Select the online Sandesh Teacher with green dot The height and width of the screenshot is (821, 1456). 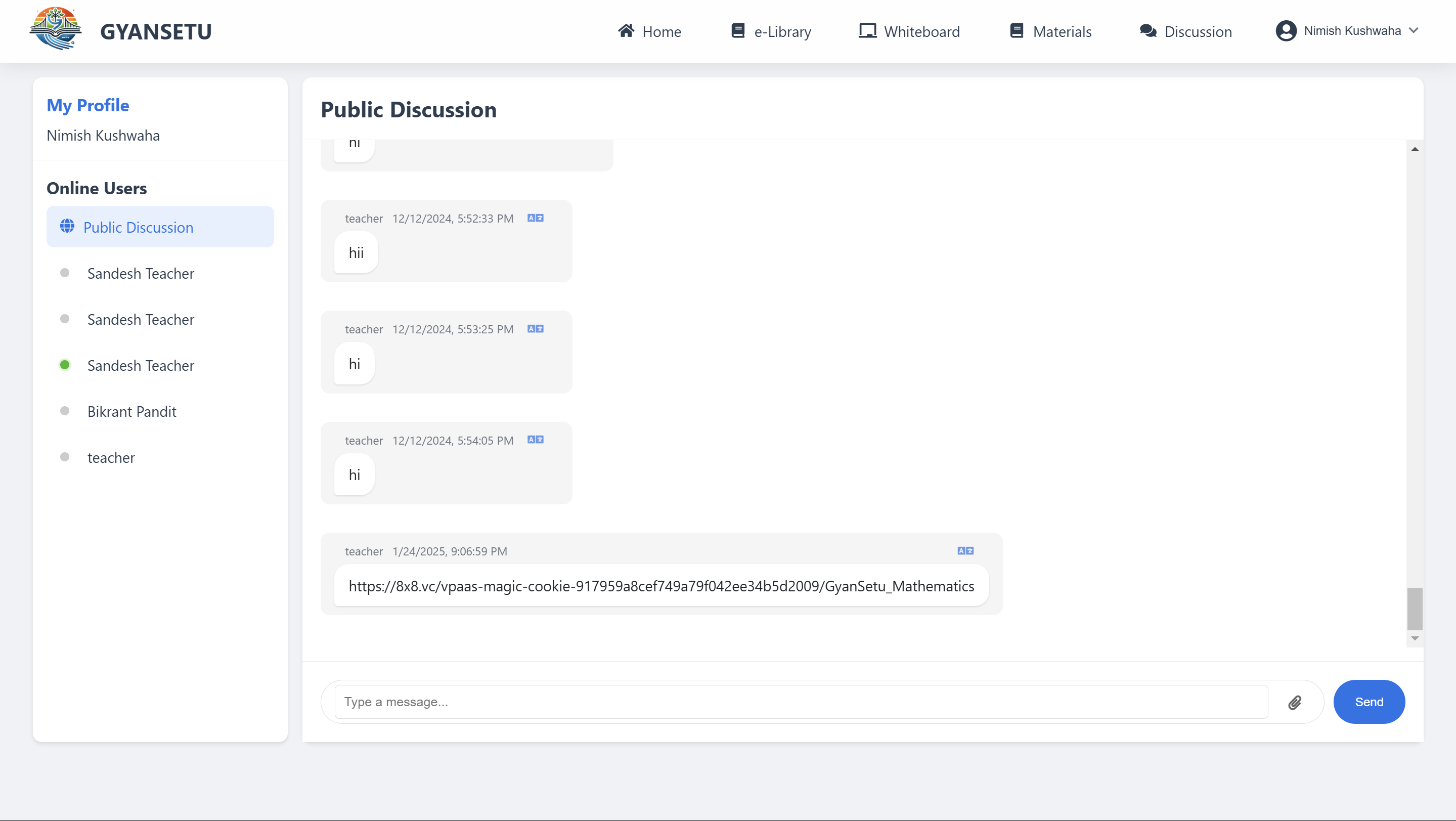click(x=140, y=366)
